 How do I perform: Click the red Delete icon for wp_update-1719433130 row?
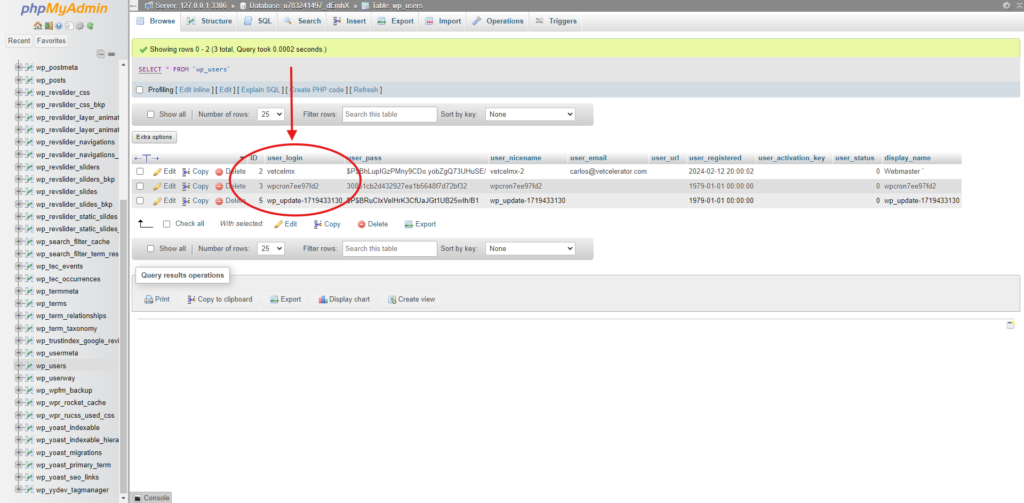point(219,201)
